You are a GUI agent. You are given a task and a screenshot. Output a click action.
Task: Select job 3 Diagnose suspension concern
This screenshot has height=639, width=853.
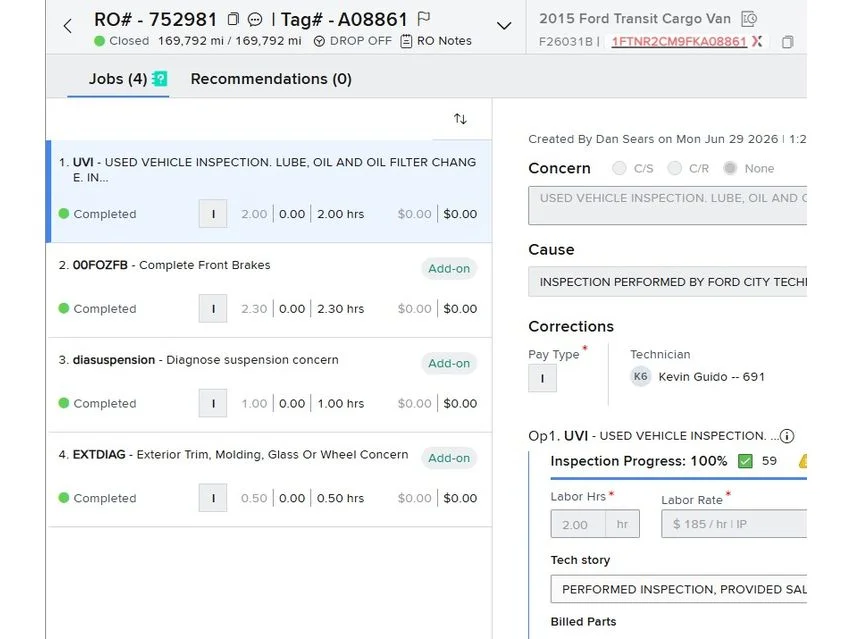tap(269, 385)
